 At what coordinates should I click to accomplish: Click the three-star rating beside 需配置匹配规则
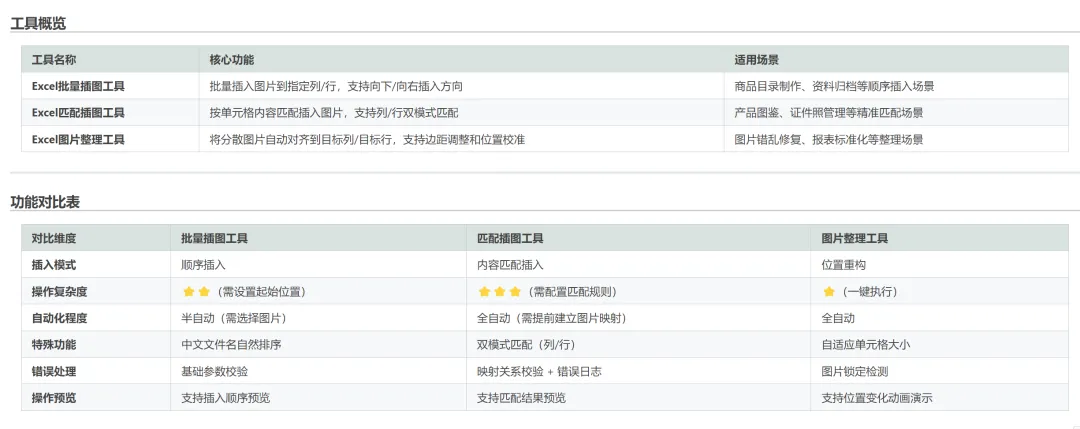pos(499,291)
